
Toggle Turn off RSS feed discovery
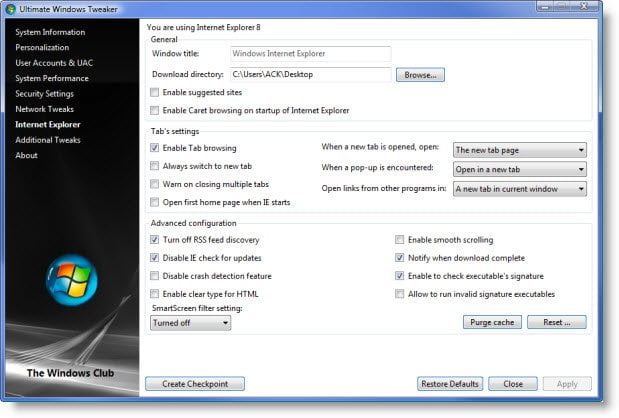click(154, 240)
